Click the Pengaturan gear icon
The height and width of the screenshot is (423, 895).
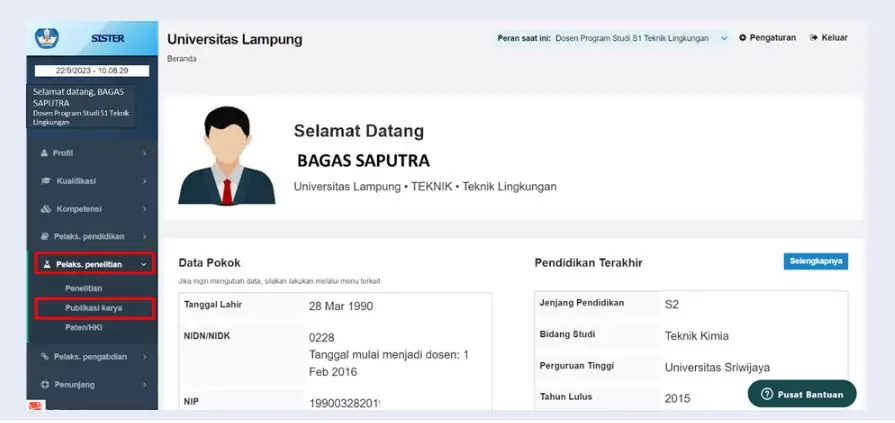click(x=743, y=38)
